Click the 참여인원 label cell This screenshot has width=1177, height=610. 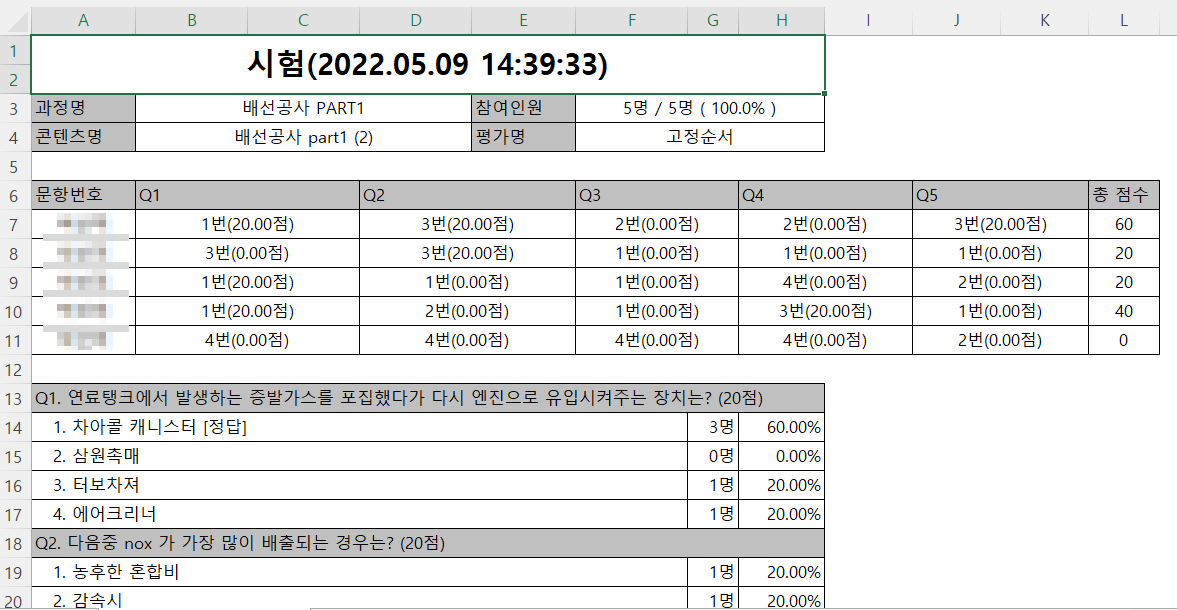[522, 108]
